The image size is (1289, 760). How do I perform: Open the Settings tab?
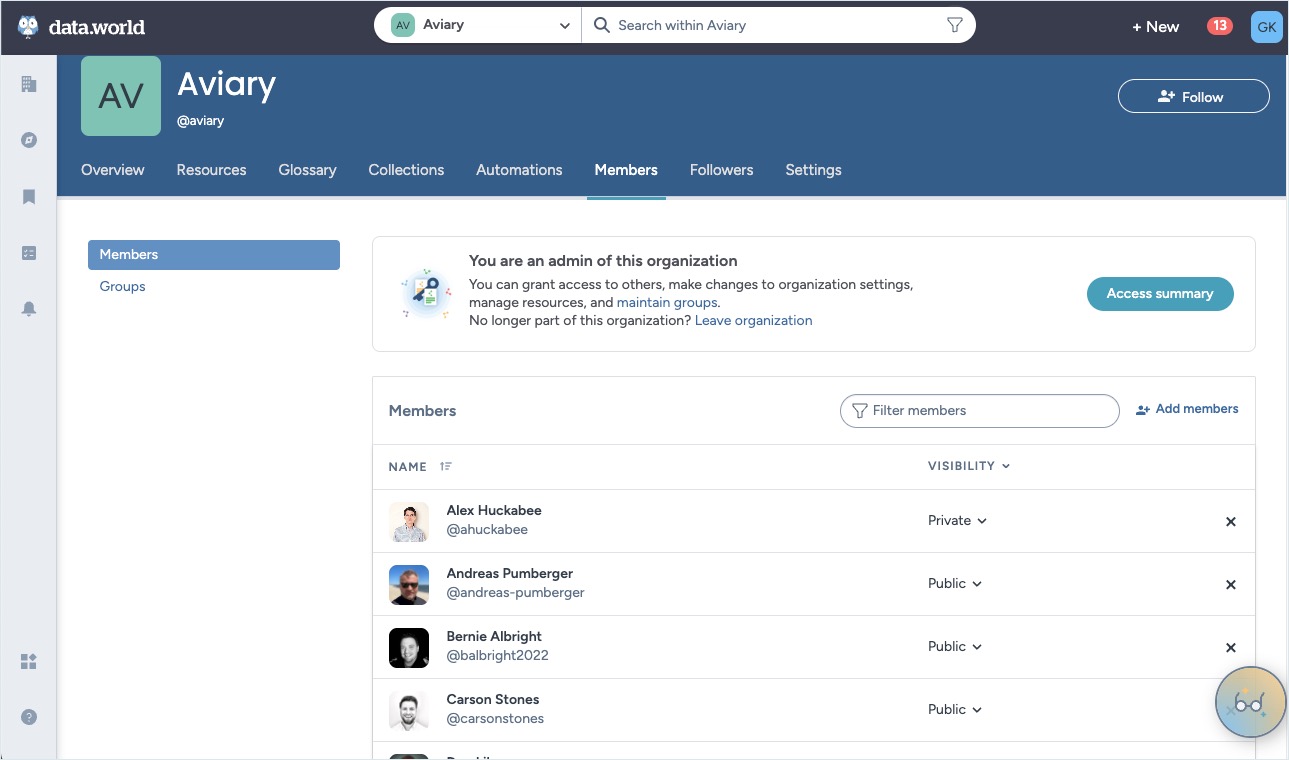pyautogui.click(x=813, y=170)
